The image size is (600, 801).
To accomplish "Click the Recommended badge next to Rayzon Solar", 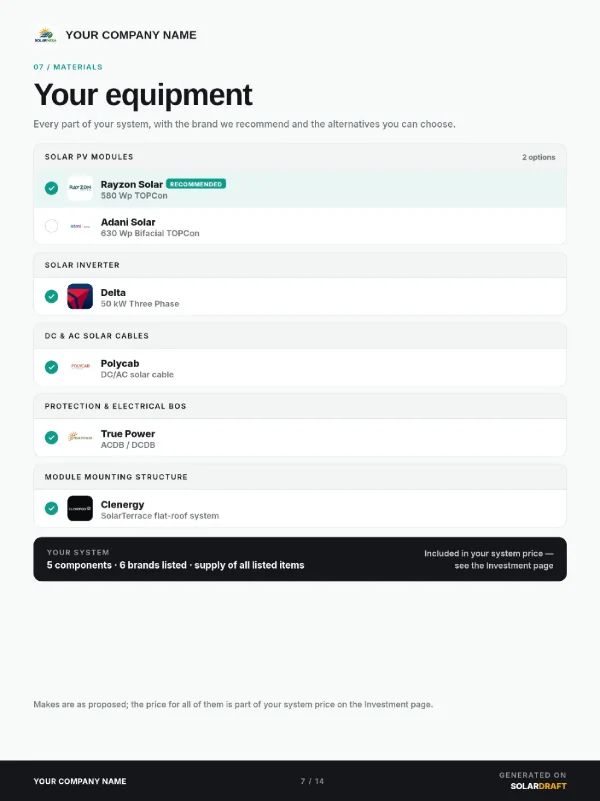I will pos(196,184).
